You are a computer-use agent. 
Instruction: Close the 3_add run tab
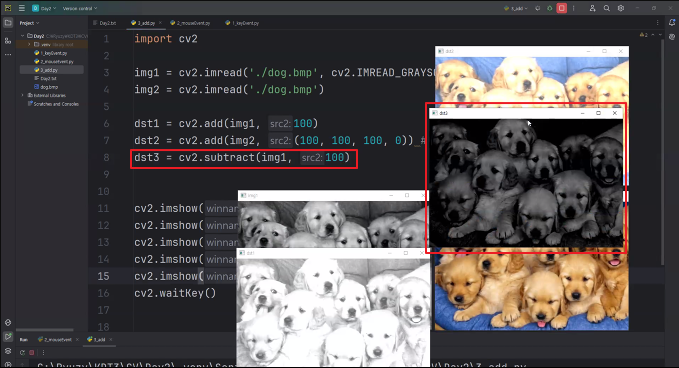tap(111, 340)
